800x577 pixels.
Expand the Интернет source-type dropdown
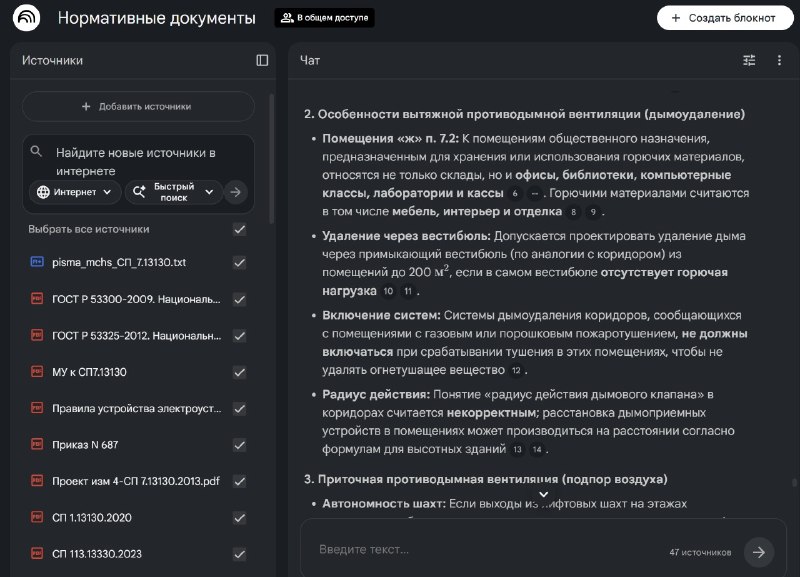[74, 192]
